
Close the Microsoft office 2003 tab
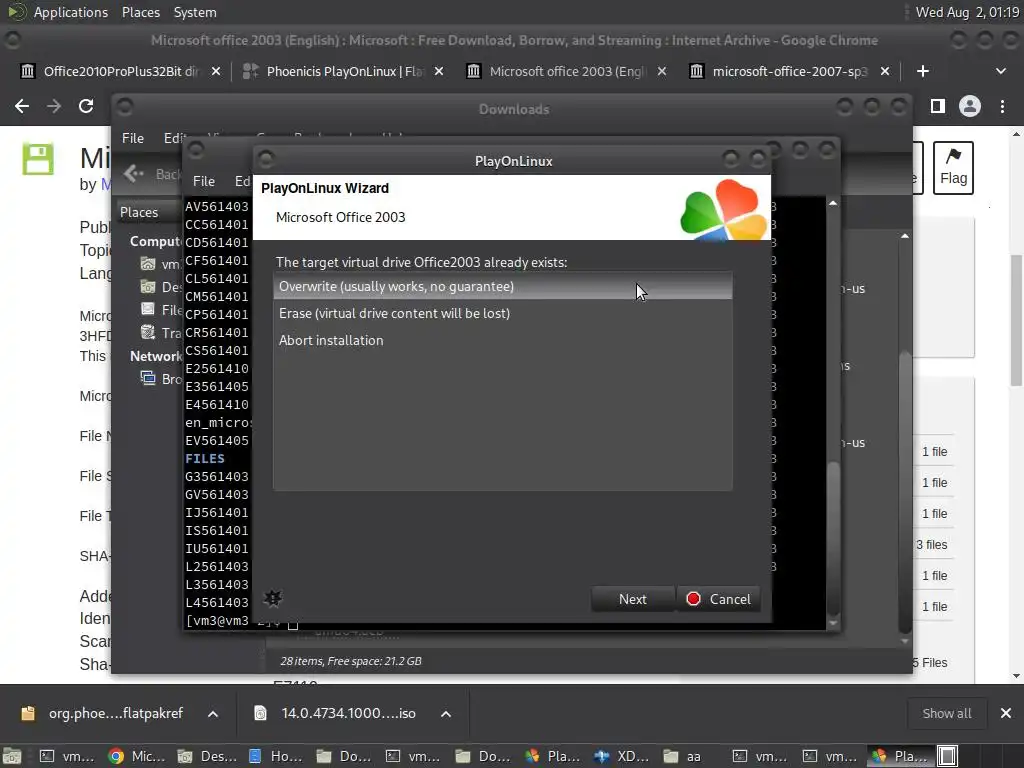662,71
